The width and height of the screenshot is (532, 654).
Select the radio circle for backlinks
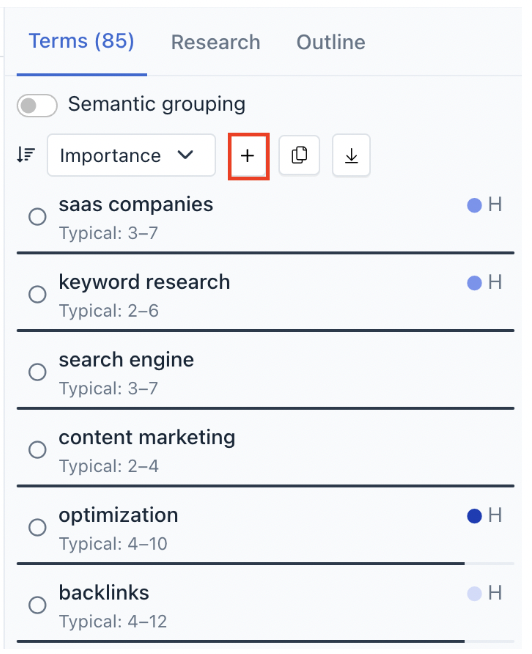38,605
